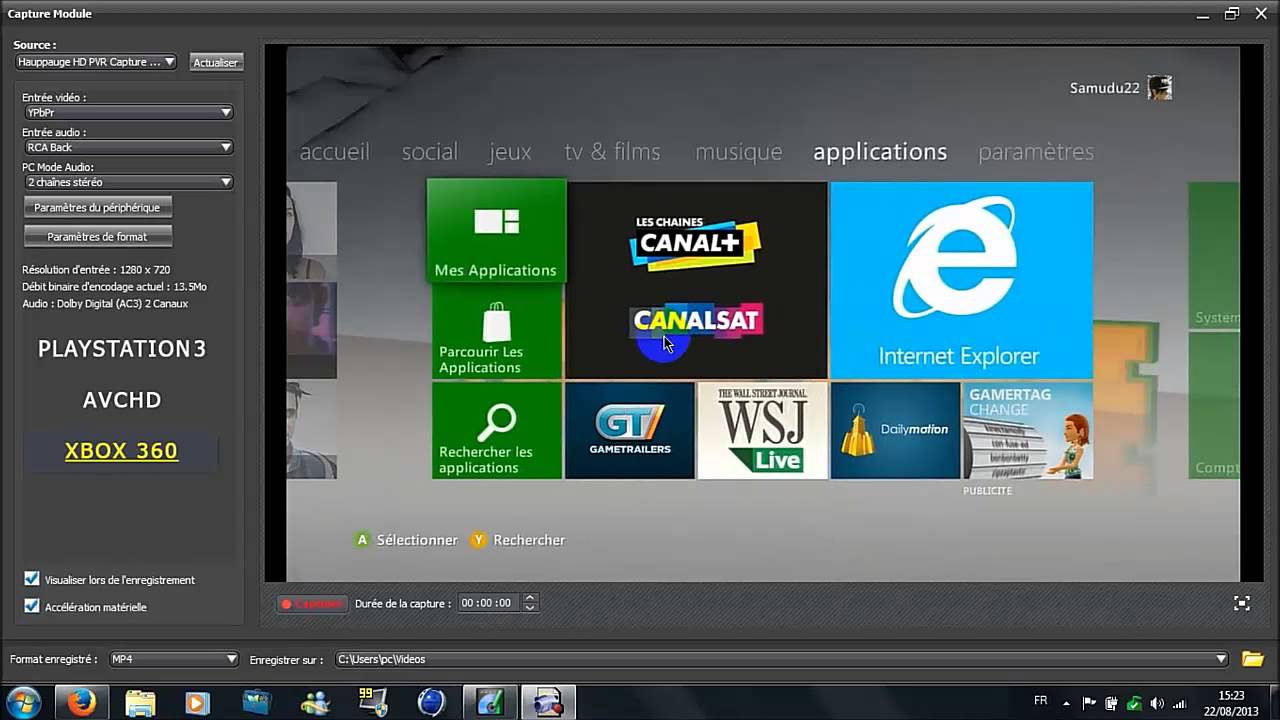Go to the tv & films tab
The width and height of the screenshot is (1280, 720).
(612, 152)
